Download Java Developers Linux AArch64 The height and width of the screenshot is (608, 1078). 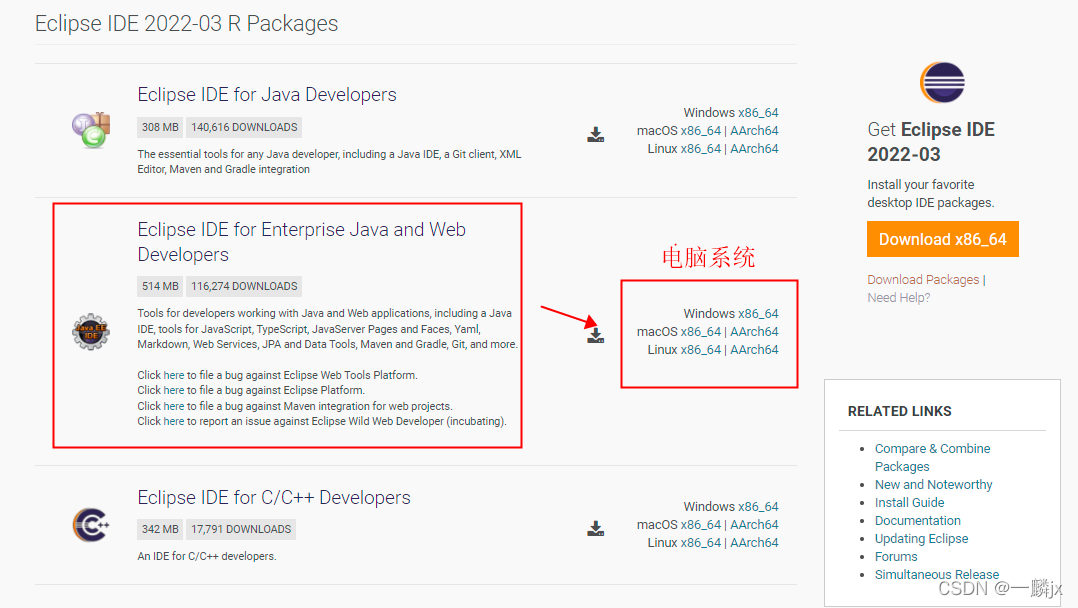[x=754, y=149]
